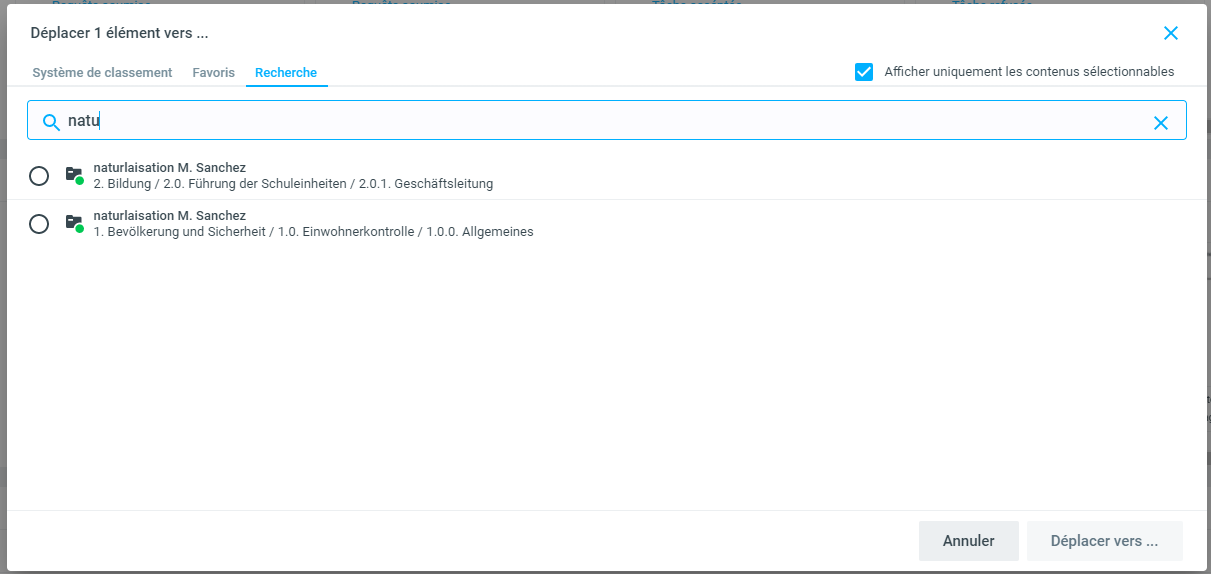The width and height of the screenshot is (1211, 574).
Task: Uncheck the selectable contents only checkbox
Action: tap(864, 72)
